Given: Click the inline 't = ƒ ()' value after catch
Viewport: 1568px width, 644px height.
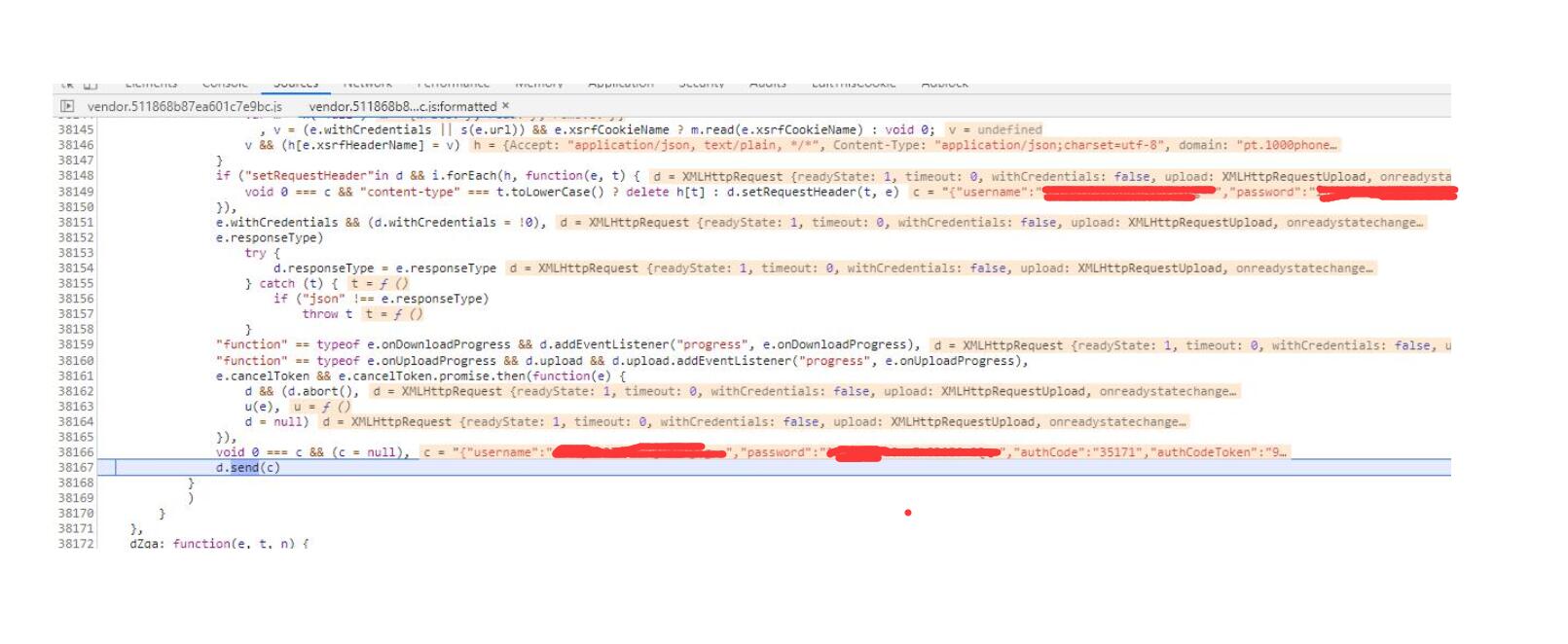Looking at the screenshot, I should click(380, 284).
